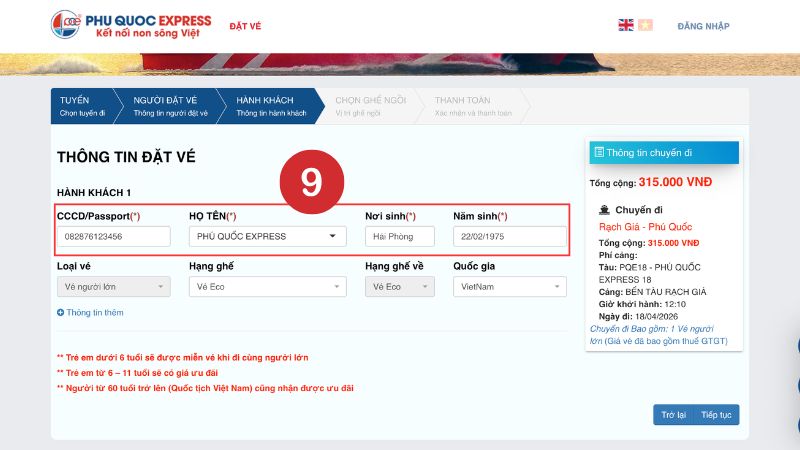Click the list icon in Thông tin chuyến đi header
Screen dimensions: 800x450
click(599, 152)
